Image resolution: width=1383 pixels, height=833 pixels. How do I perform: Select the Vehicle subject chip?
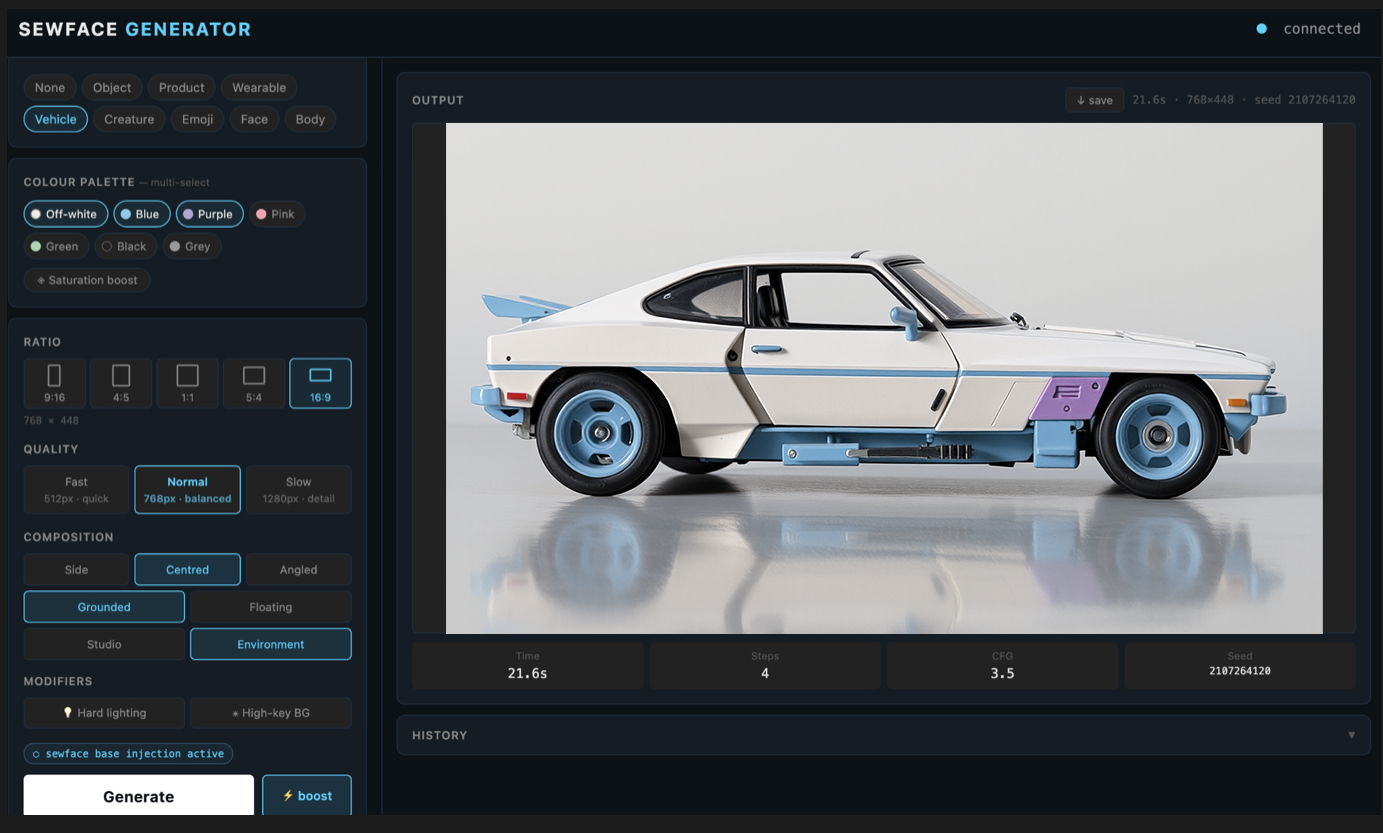pos(56,119)
